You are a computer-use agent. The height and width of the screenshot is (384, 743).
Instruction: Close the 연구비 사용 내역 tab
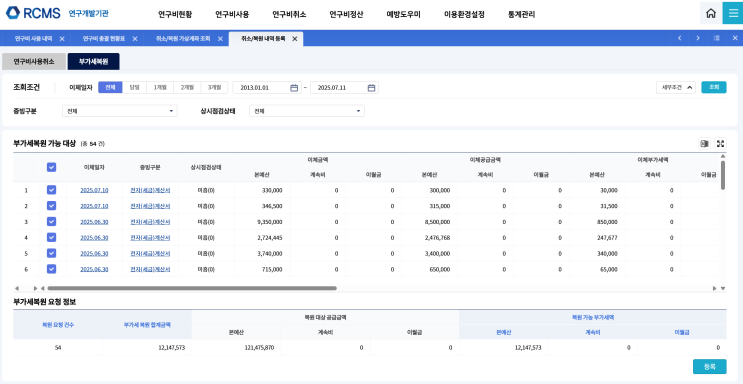[62, 39]
